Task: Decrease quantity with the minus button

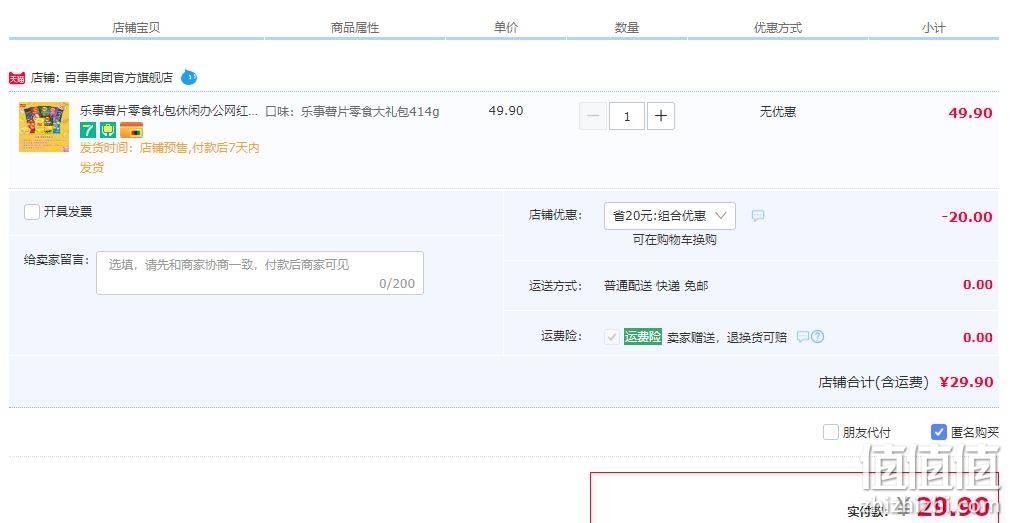Action: point(593,117)
